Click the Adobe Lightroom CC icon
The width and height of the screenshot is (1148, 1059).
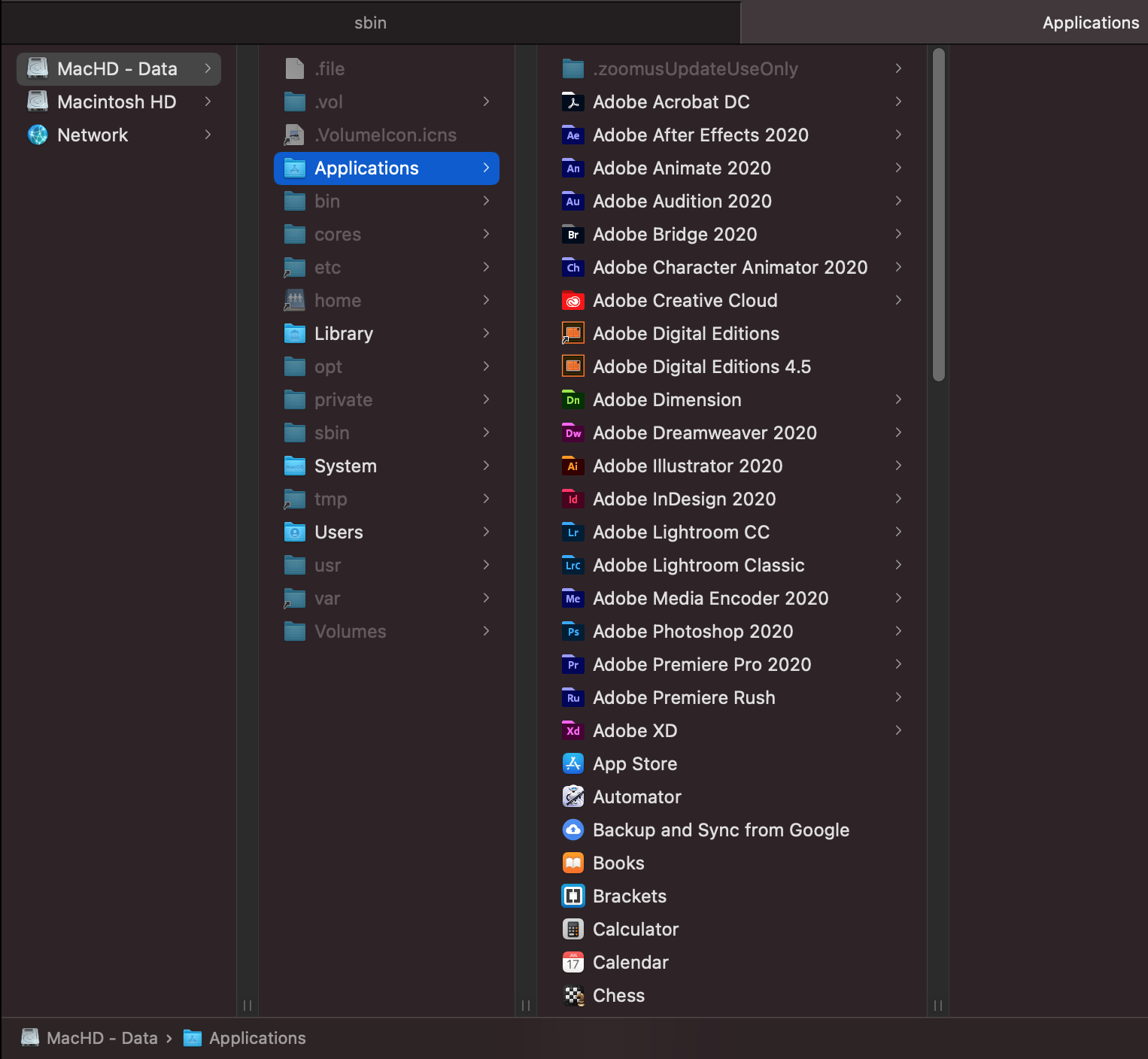tap(573, 532)
